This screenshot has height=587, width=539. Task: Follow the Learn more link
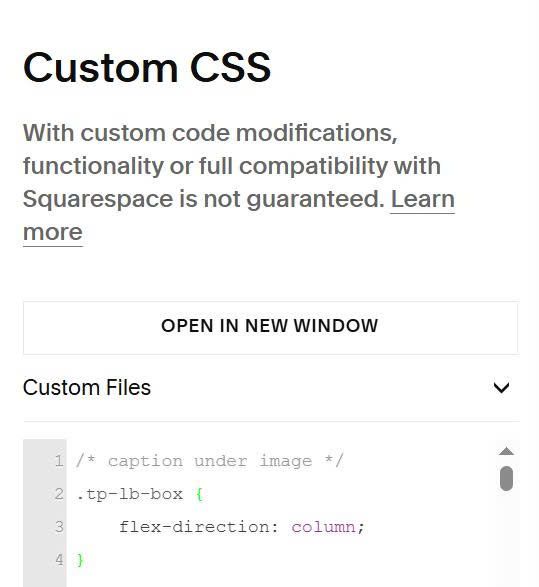[423, 199]
